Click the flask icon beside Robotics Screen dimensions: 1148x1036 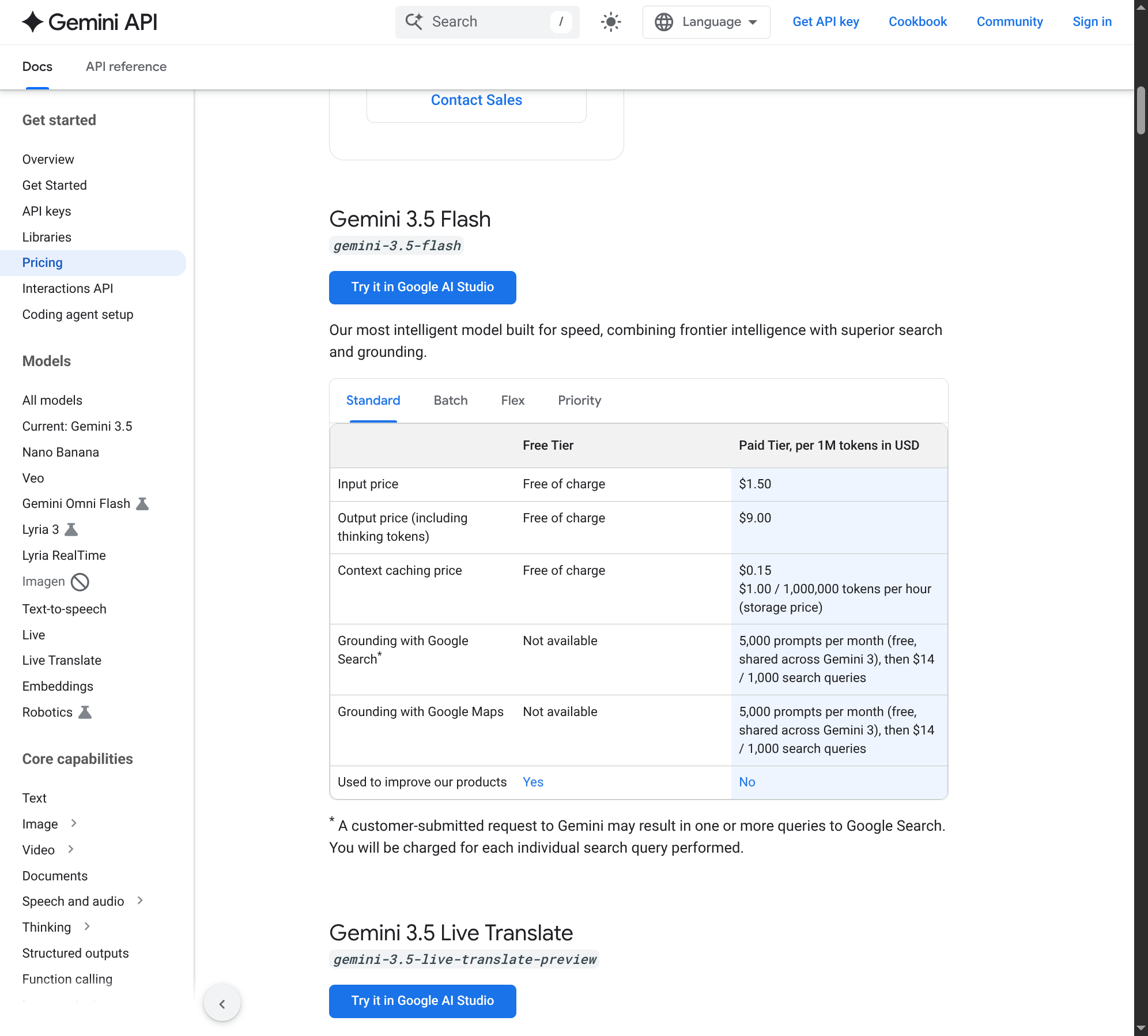pos(85,713)
